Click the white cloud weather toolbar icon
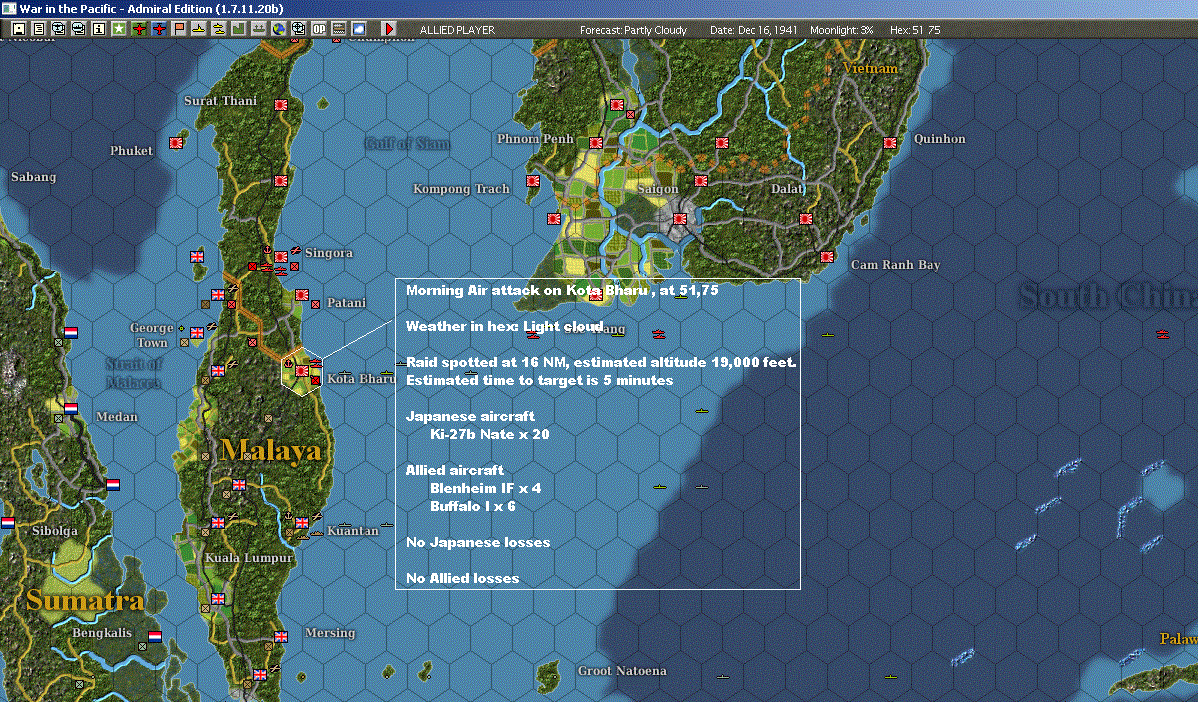This screenshot has width=1198, height=702. (x=358, y=29)
